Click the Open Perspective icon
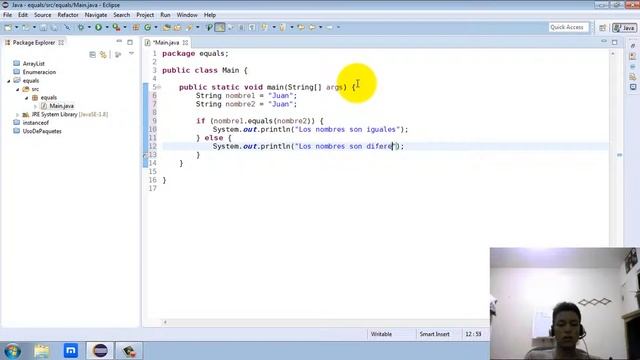 [602, 28]
